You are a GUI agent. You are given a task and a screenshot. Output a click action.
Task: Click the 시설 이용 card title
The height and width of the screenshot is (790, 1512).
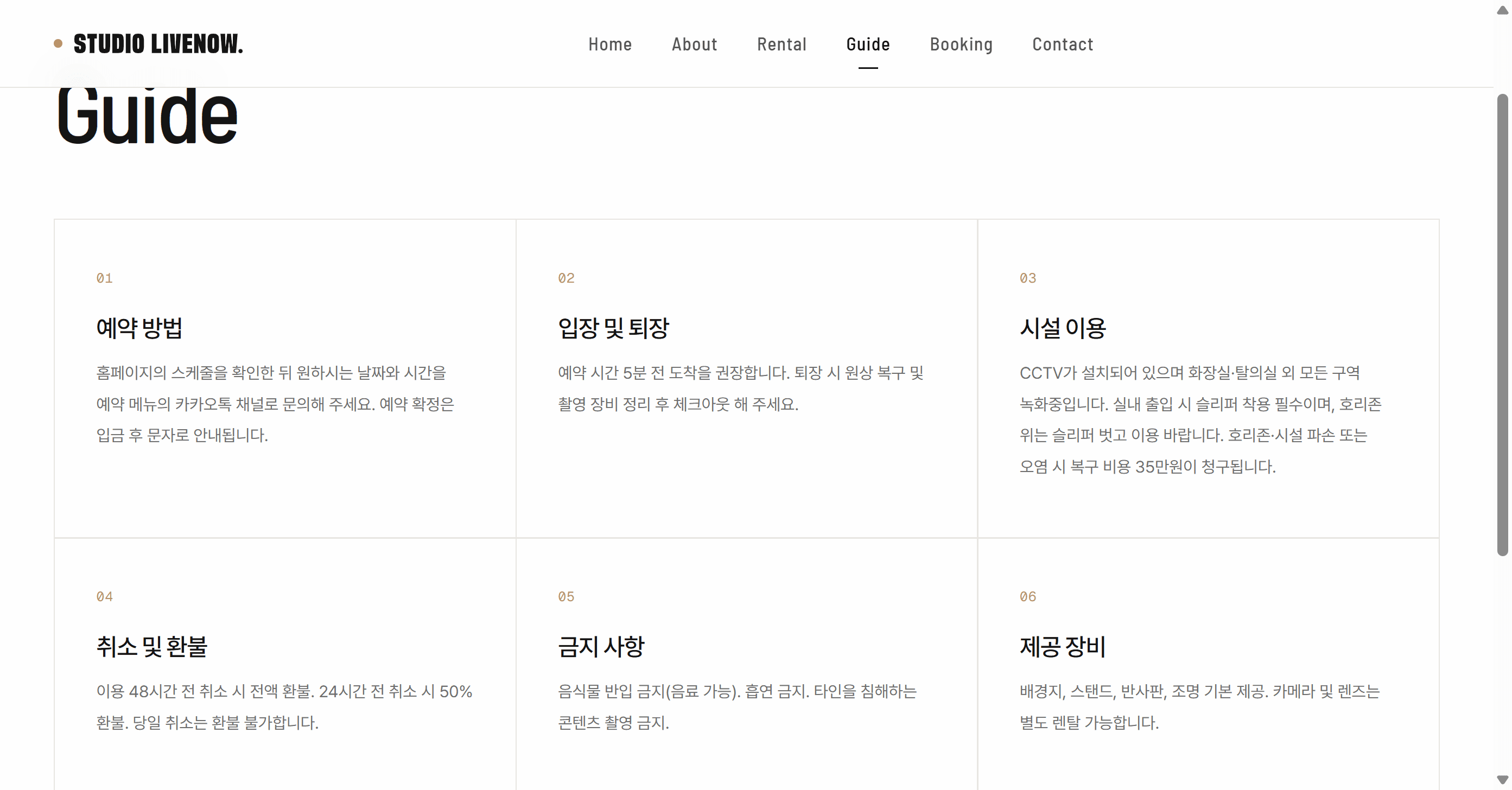pyautogui.click(x=1063, y=328)
